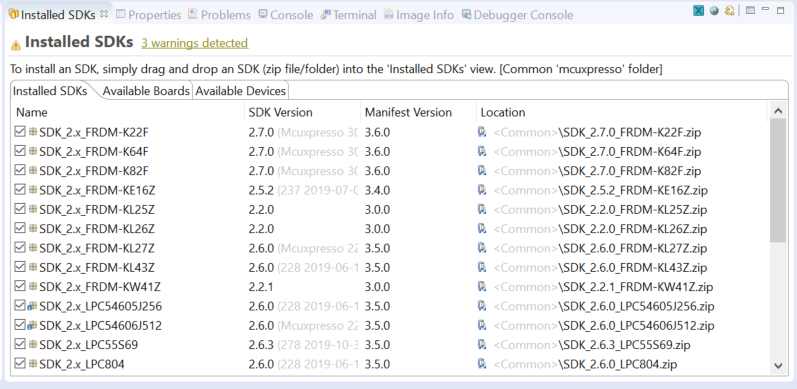Click package icon of SDK_2.x_LPC804
The width and height of the screenshot is (797, 389).
coord(33,364)
